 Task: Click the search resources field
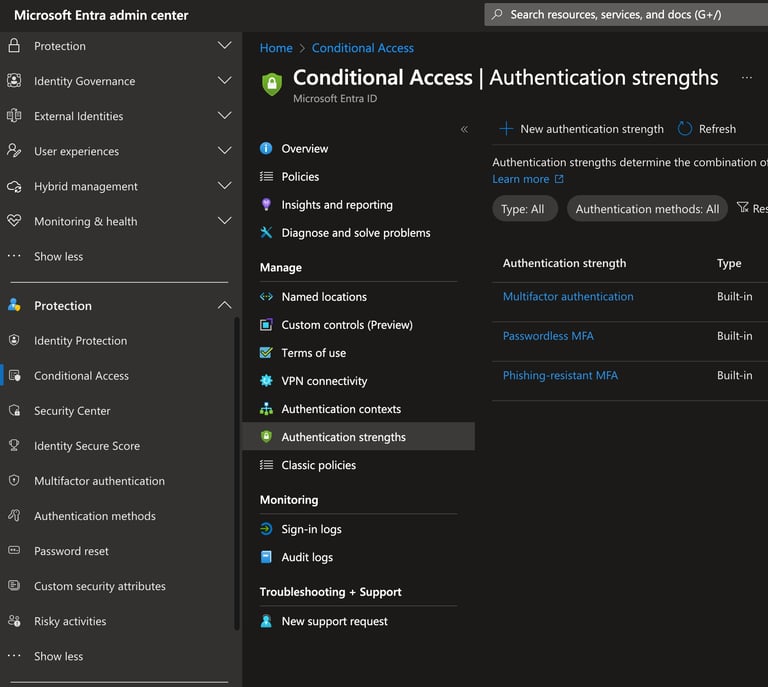pos(626,15)
